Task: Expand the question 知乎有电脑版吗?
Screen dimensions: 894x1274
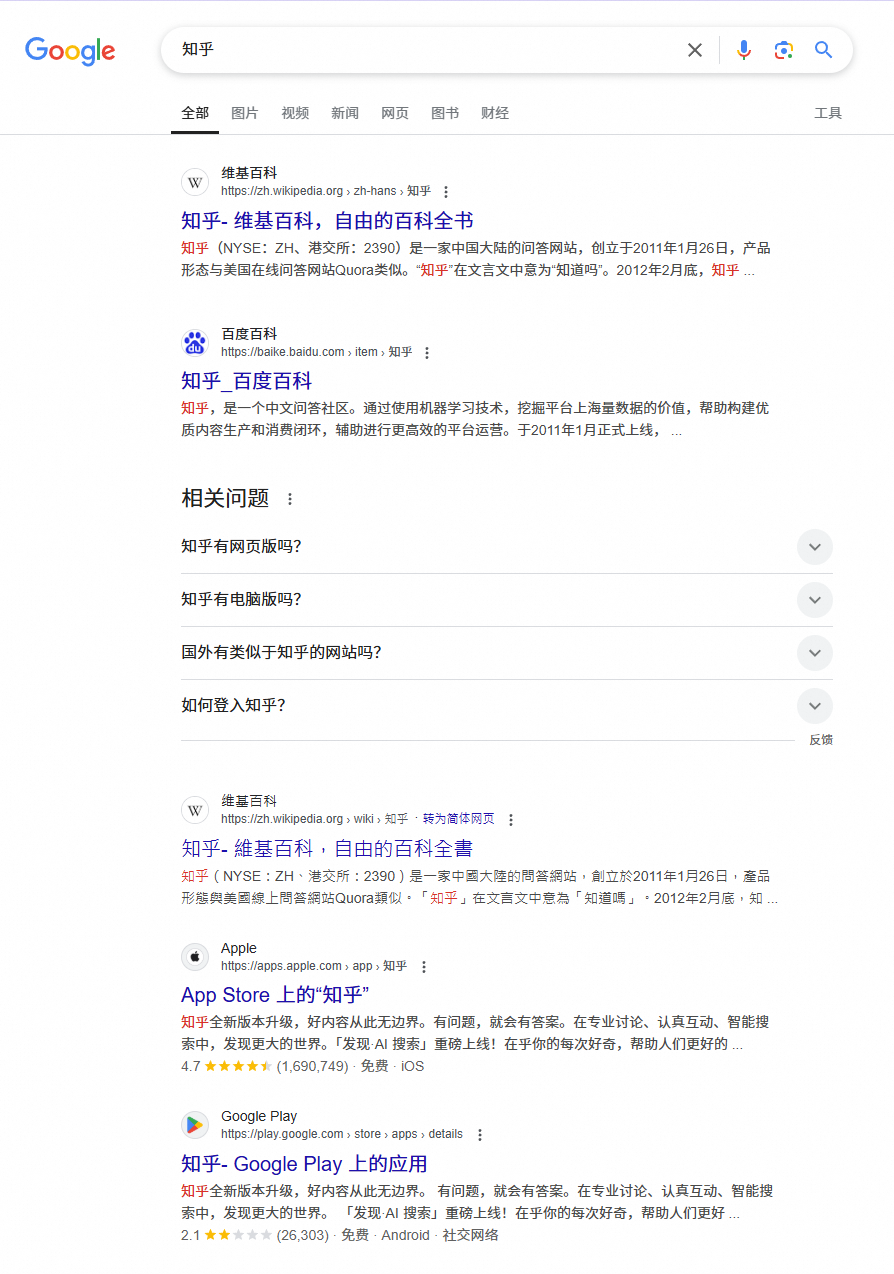Action: click(x=814, y=600)
